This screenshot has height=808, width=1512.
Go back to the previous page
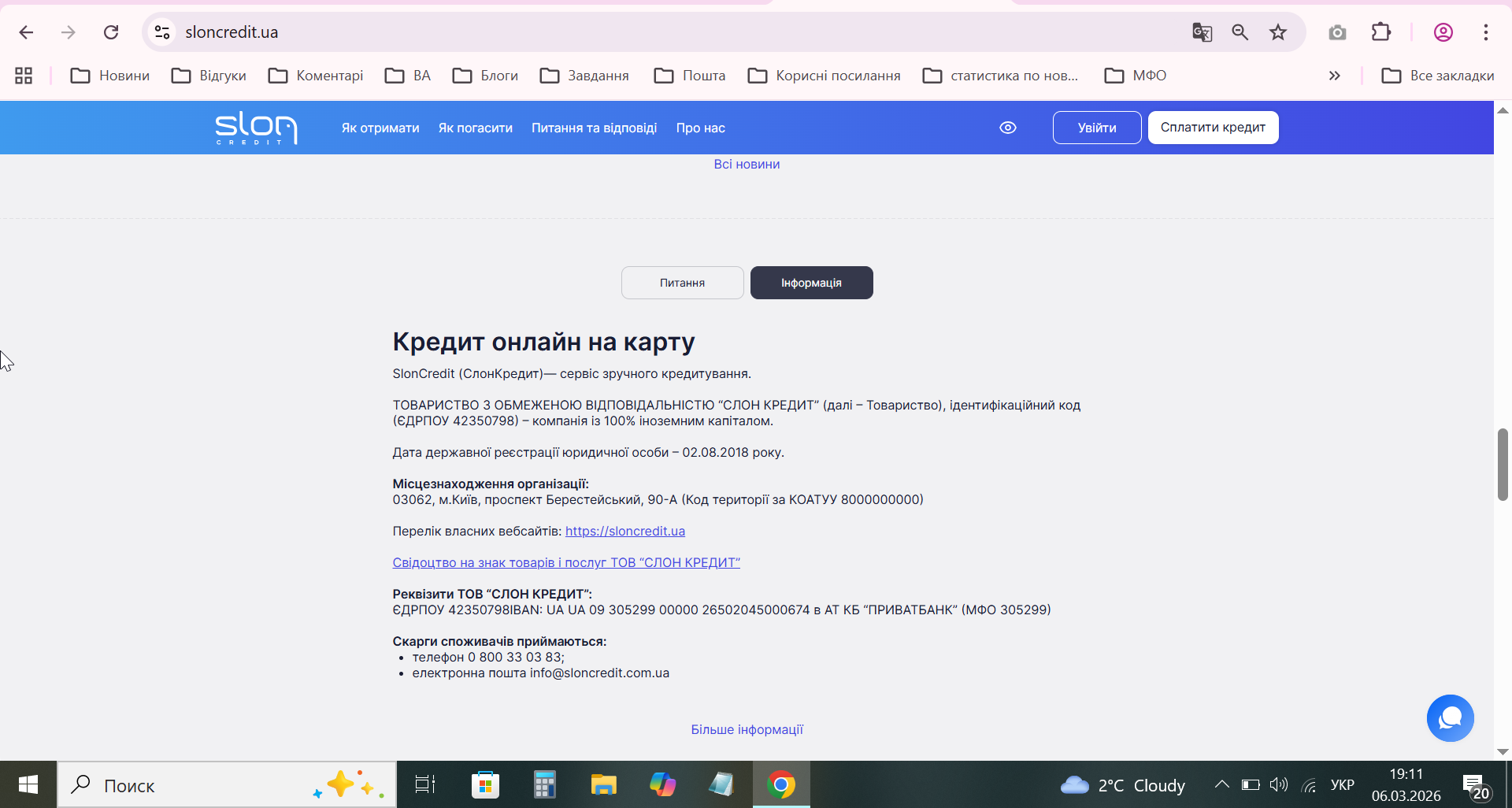pyautogui.click(x=26, y=32)
